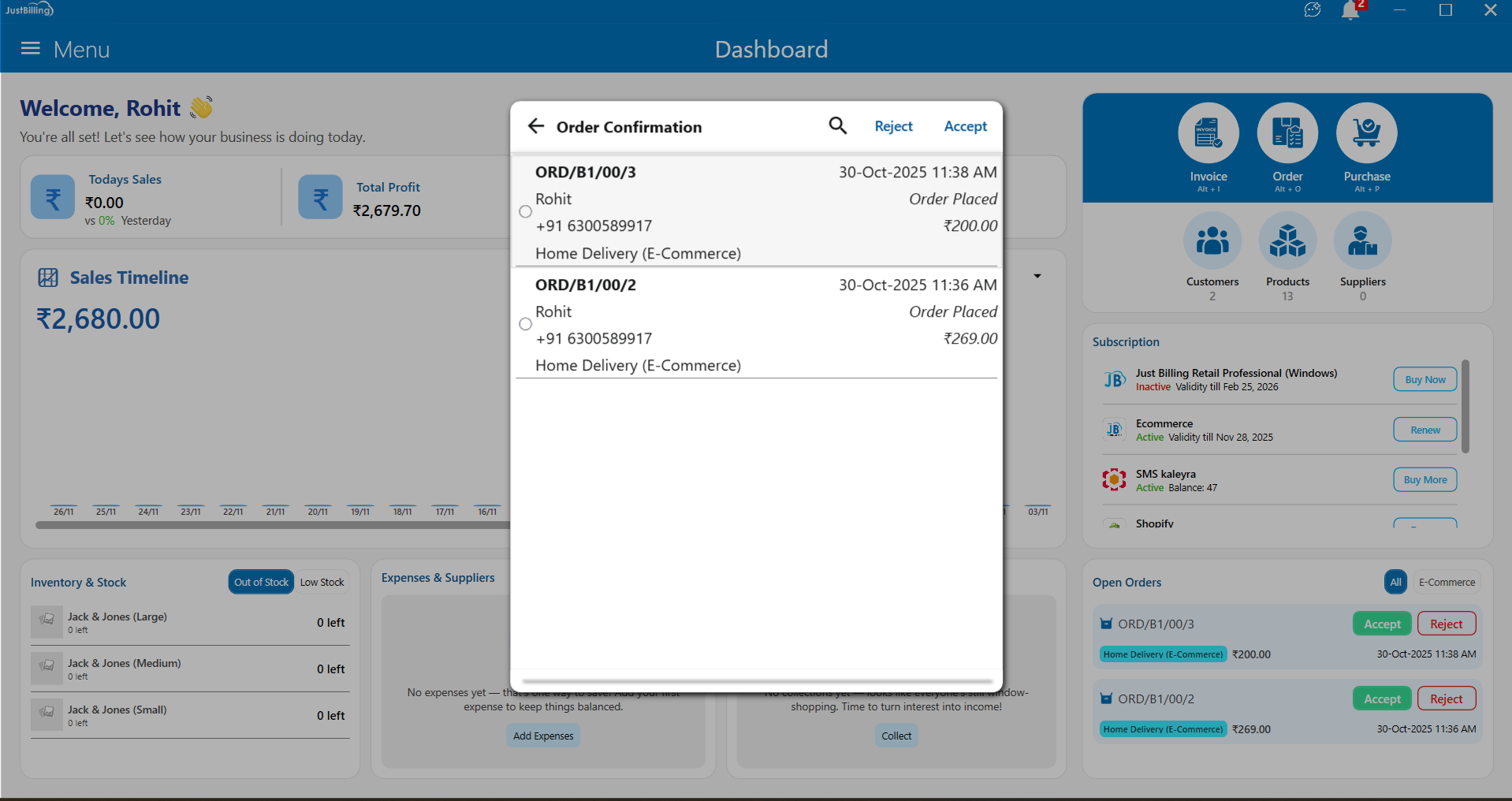The width and height of the screenshot is (1512, 801).
Task: Open the Products icon
Action: point(1287,241)
